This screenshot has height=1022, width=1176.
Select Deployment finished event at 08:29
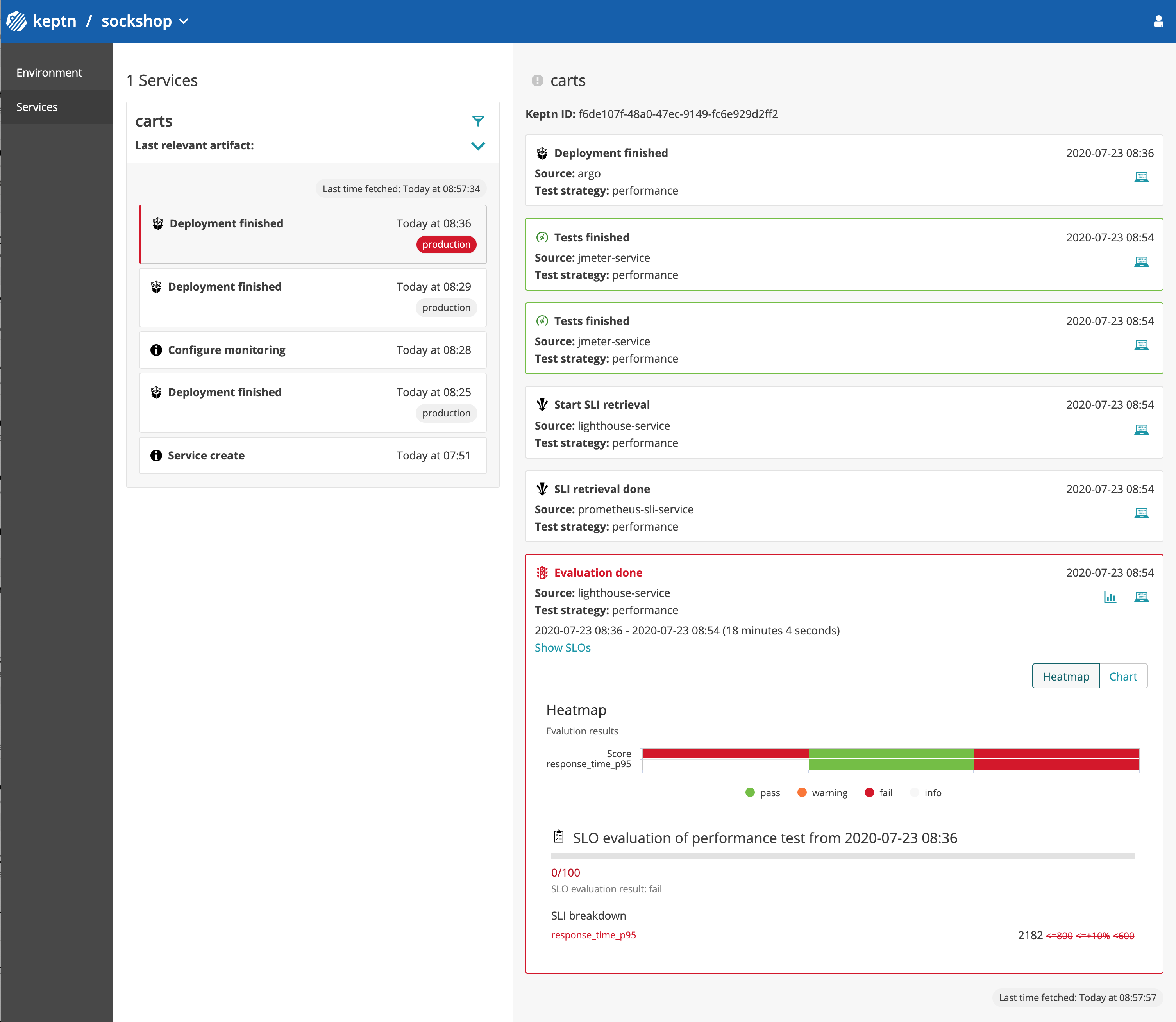(313, 298)
